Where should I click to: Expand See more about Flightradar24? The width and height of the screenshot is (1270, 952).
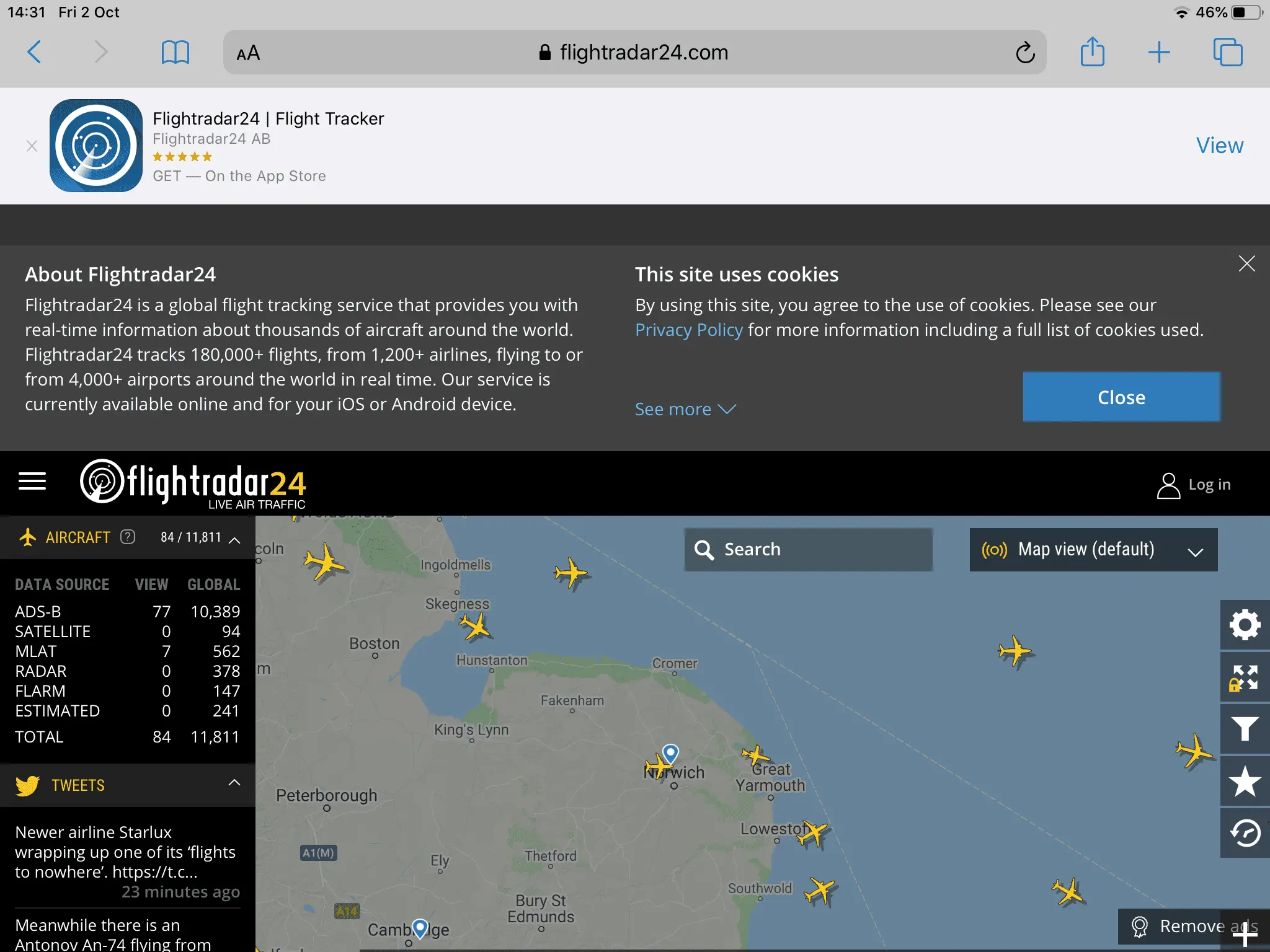click(685, 409)
